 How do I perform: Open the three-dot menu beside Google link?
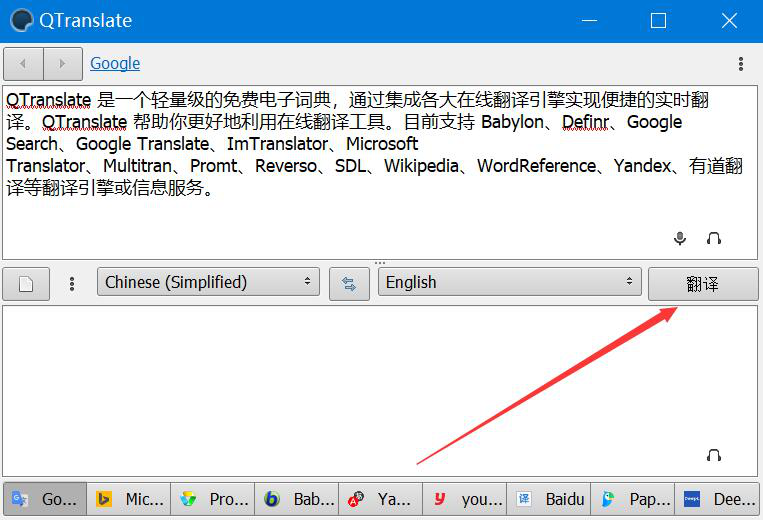pyautogui.click(x=741, y=64)
